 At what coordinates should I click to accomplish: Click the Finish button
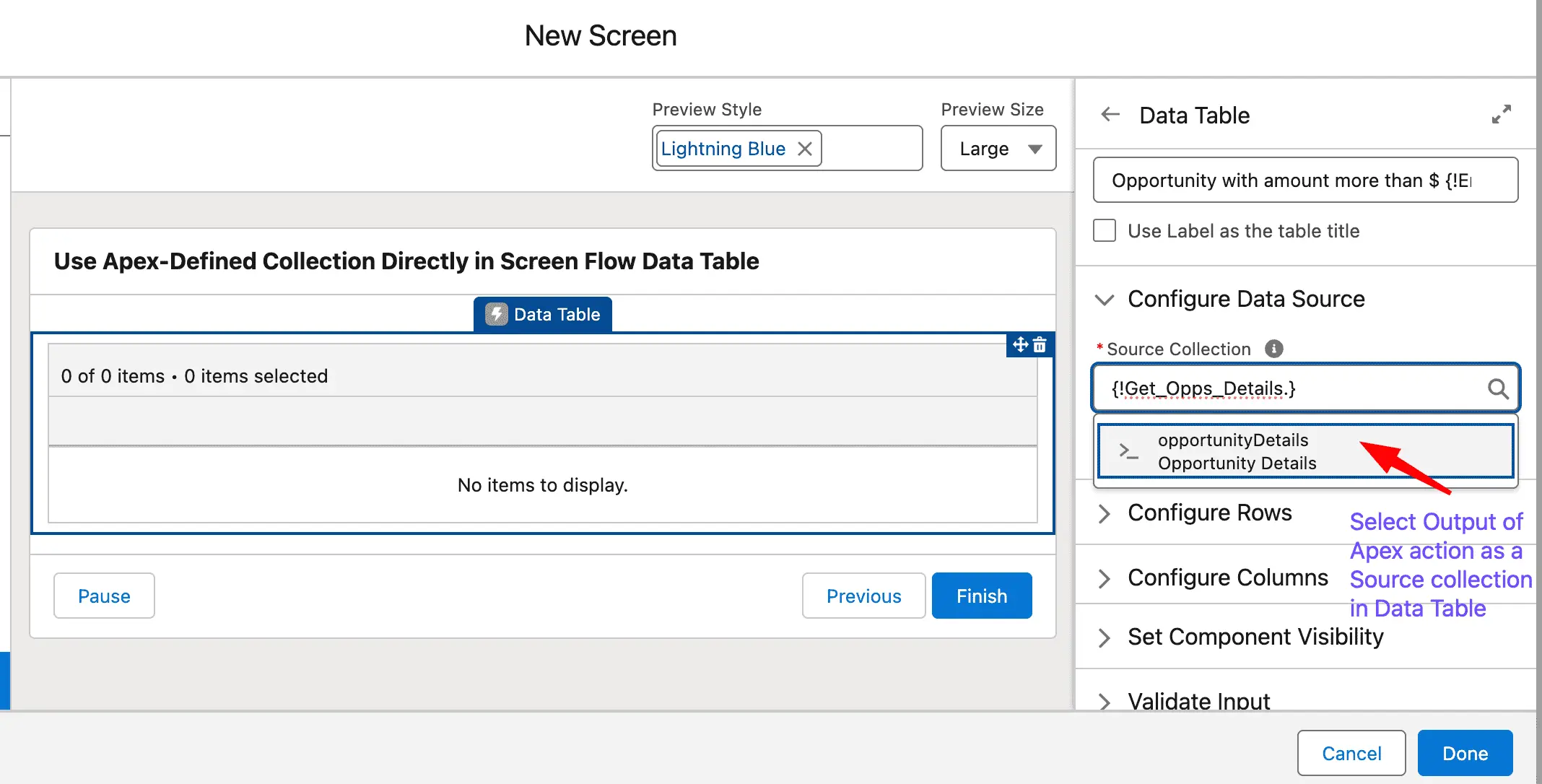[982, 596]
